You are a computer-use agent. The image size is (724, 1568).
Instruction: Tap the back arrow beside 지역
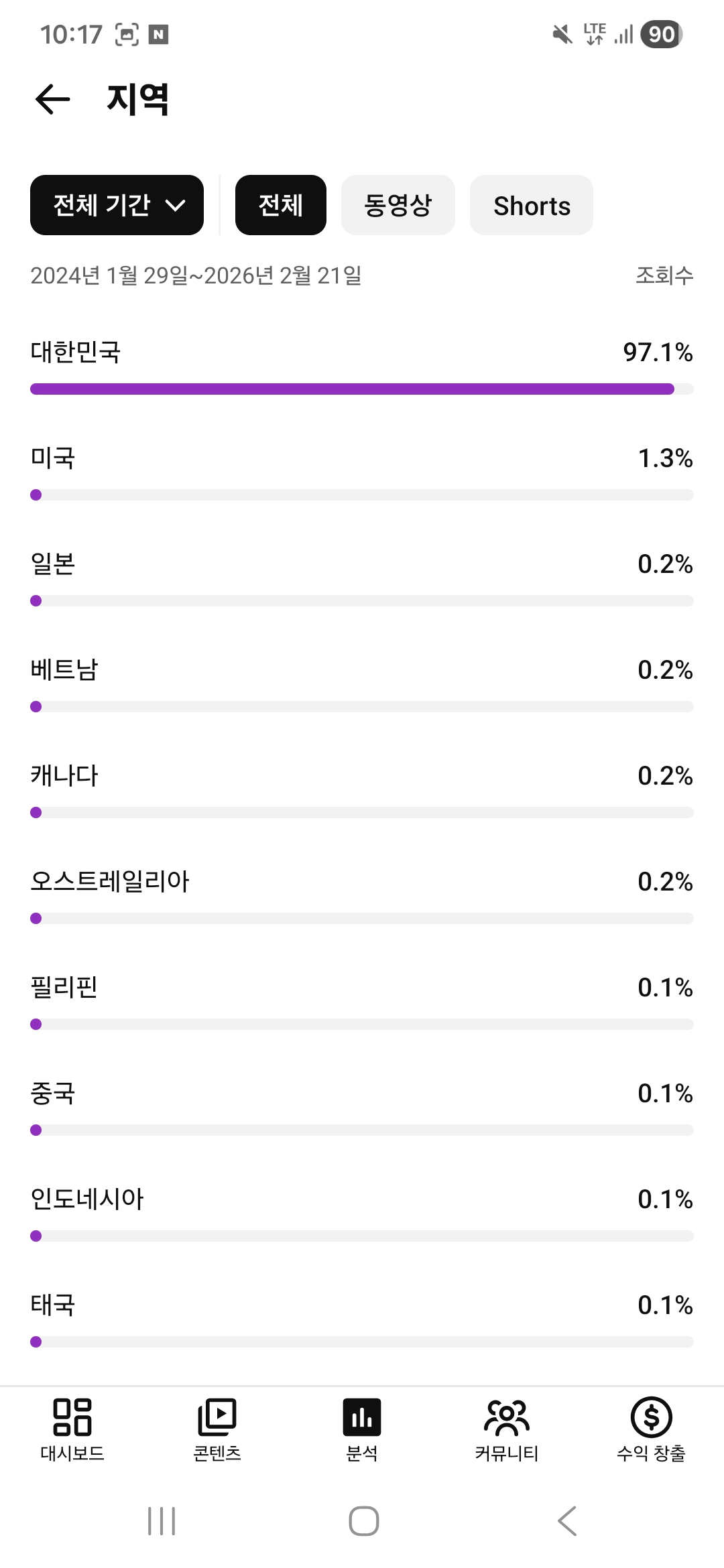[x=52, y=100]
